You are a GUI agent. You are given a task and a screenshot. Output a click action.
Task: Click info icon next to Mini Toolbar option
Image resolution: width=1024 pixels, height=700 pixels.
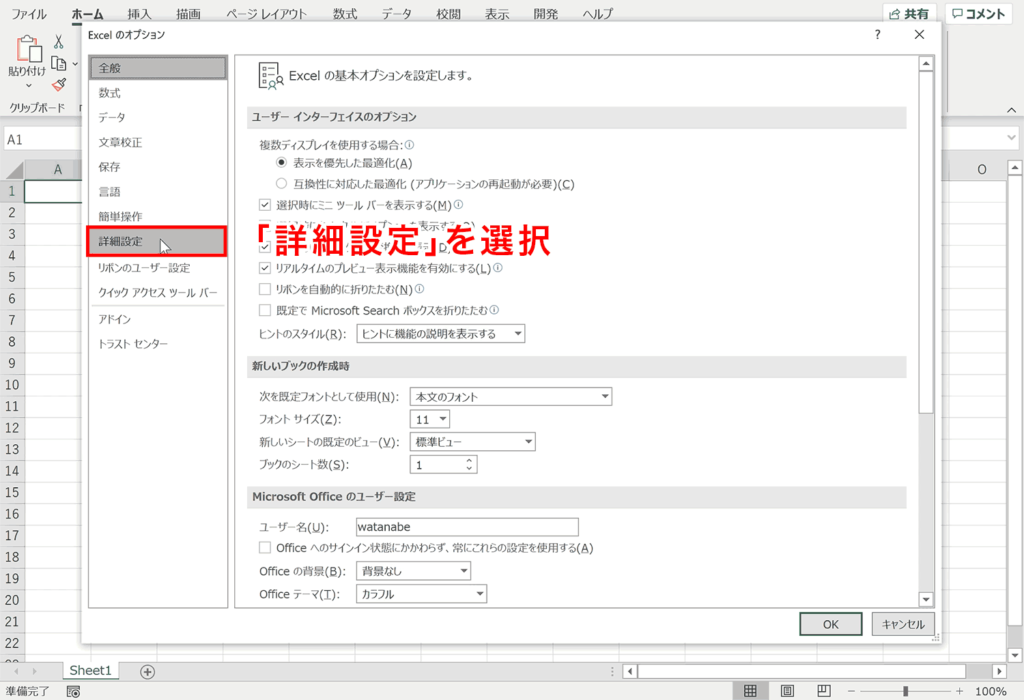(458, 204)
